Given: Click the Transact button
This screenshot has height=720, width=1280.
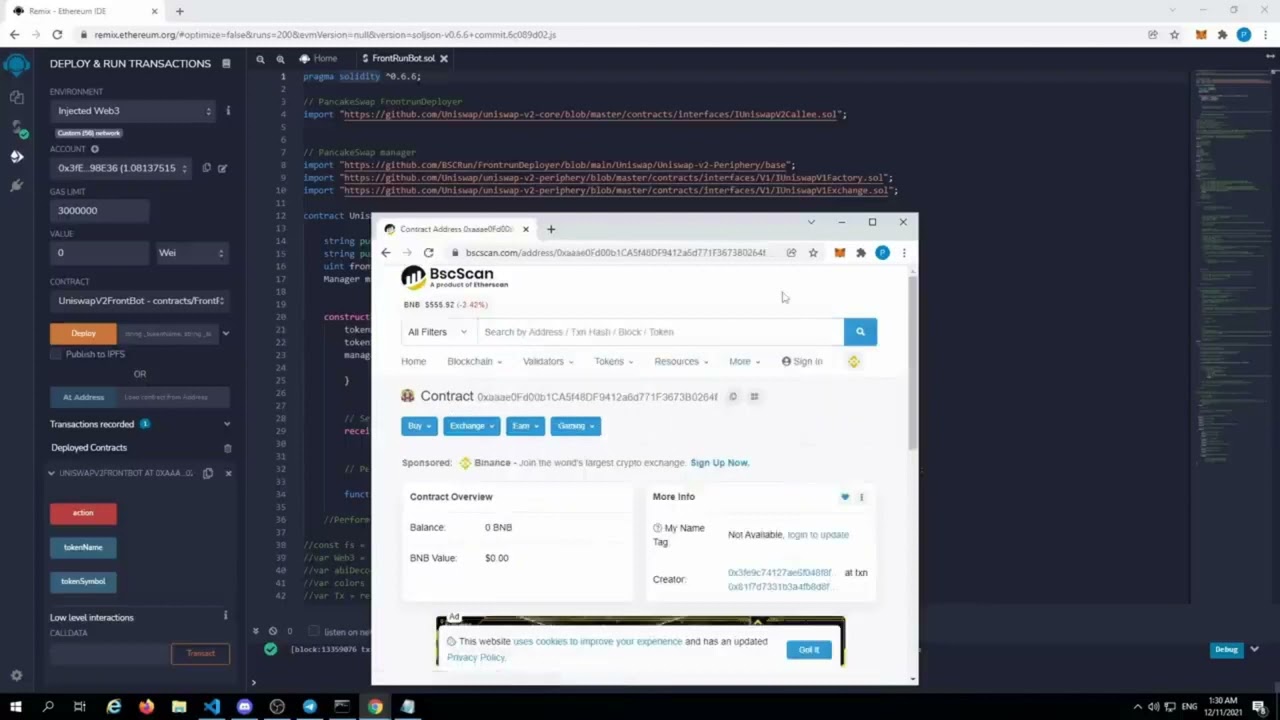Looking at the screenshot, I should tap(200, 654).
